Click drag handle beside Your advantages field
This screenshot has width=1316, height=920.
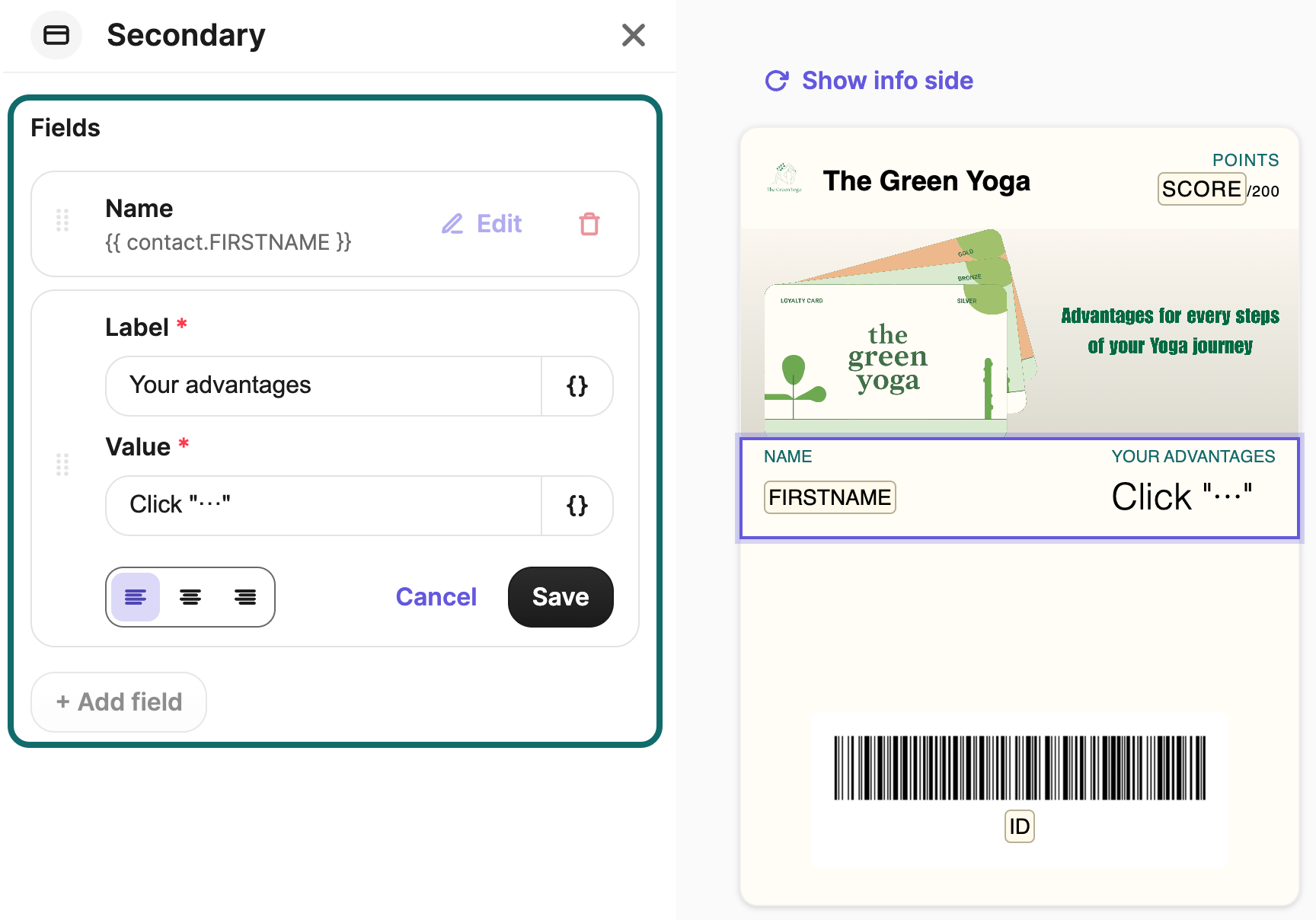click(62, 465)
